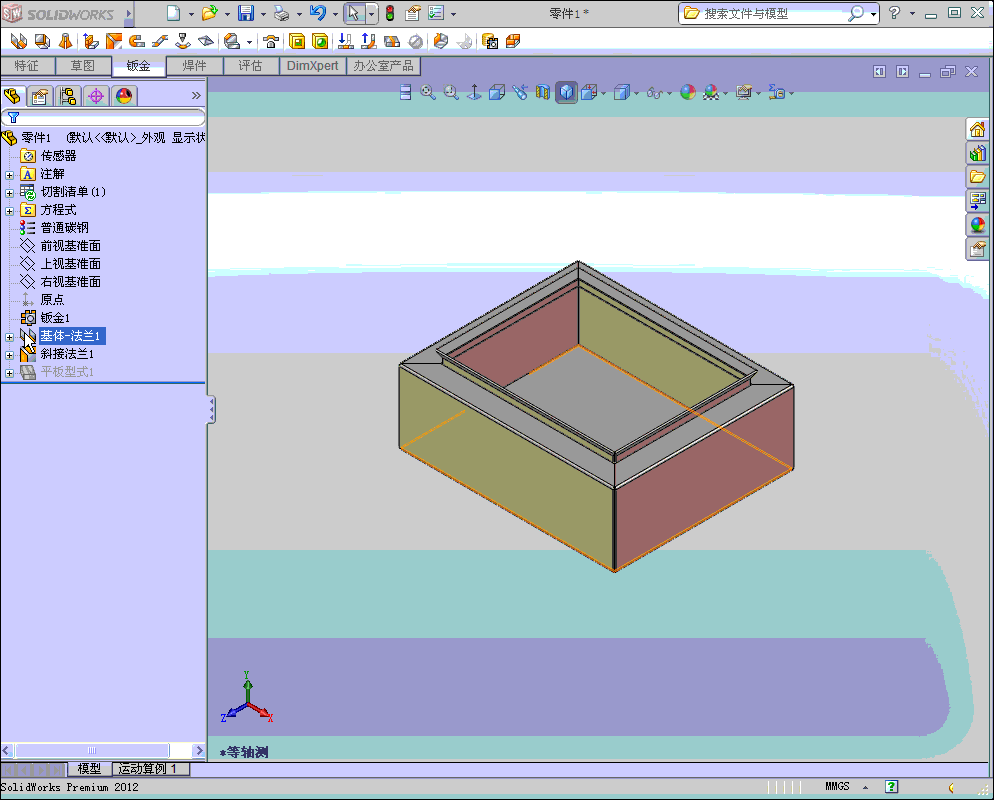Viewport: 994px width, 800px height.
Task: Open the Hide/Show Items dropdown
Action: pyautogui.click(x=669, y=94)
